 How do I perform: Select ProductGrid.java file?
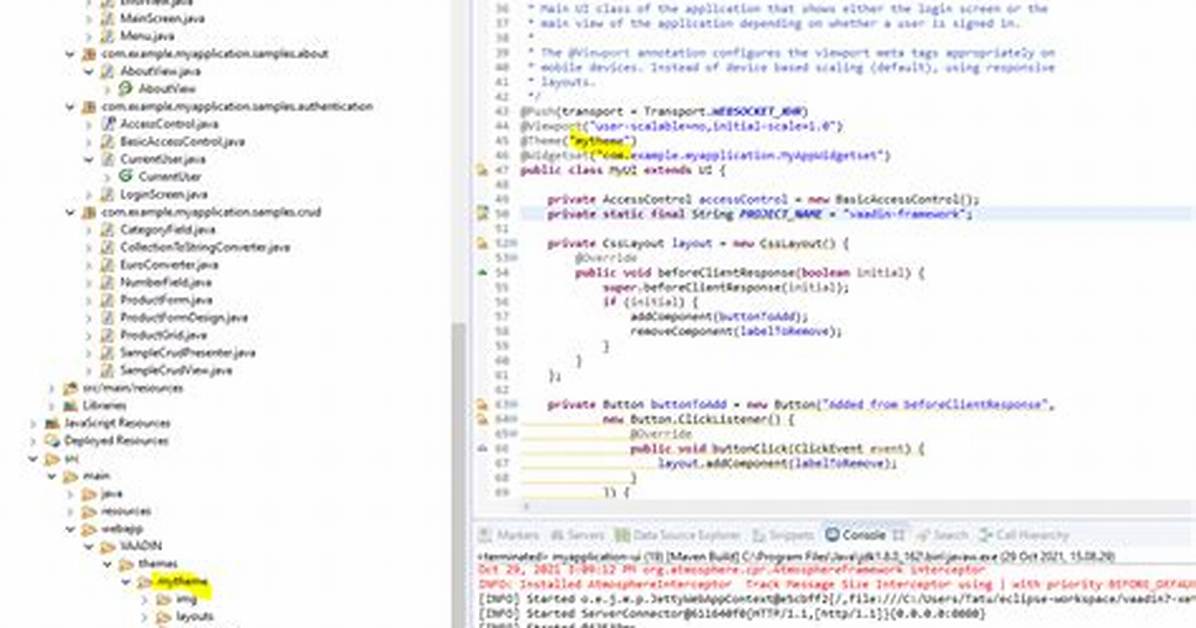(163, 335)
